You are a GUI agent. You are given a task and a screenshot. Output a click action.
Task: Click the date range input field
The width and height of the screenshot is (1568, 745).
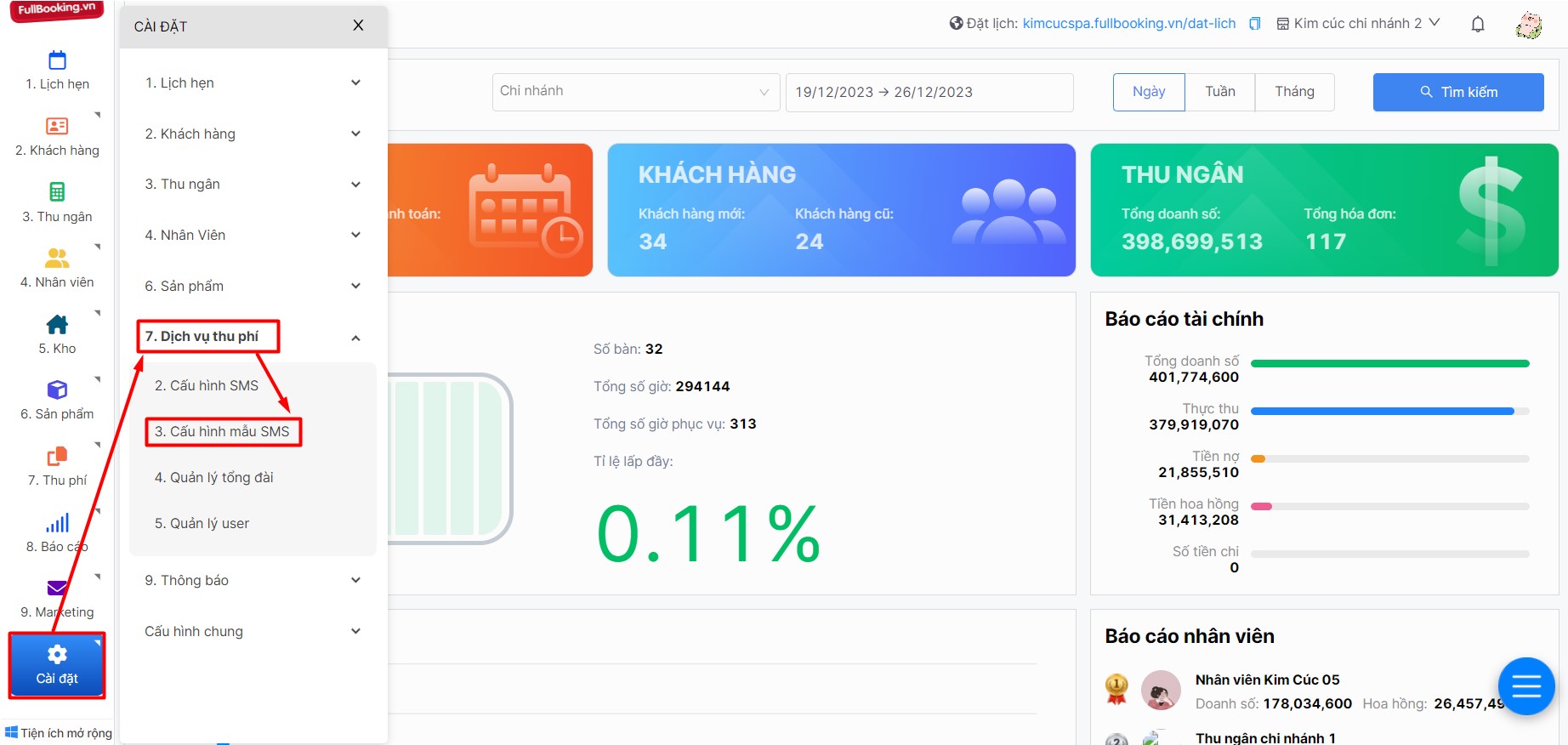point(929,92)
